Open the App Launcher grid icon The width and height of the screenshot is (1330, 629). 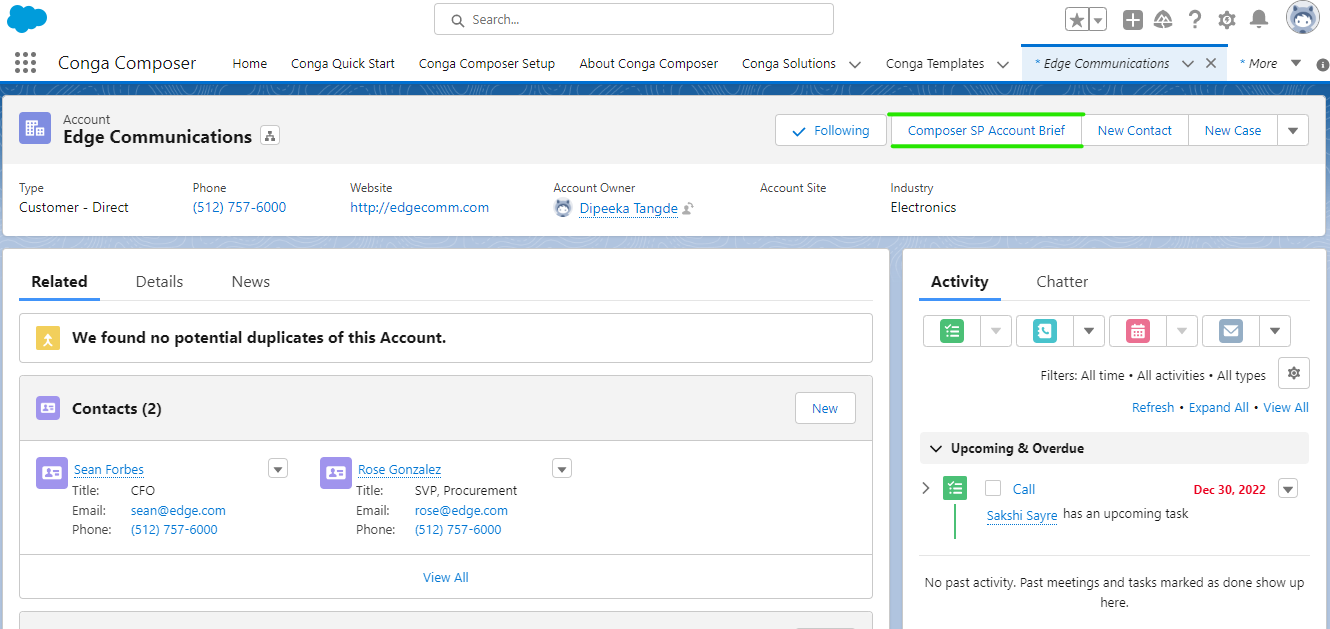pos(26,63)
